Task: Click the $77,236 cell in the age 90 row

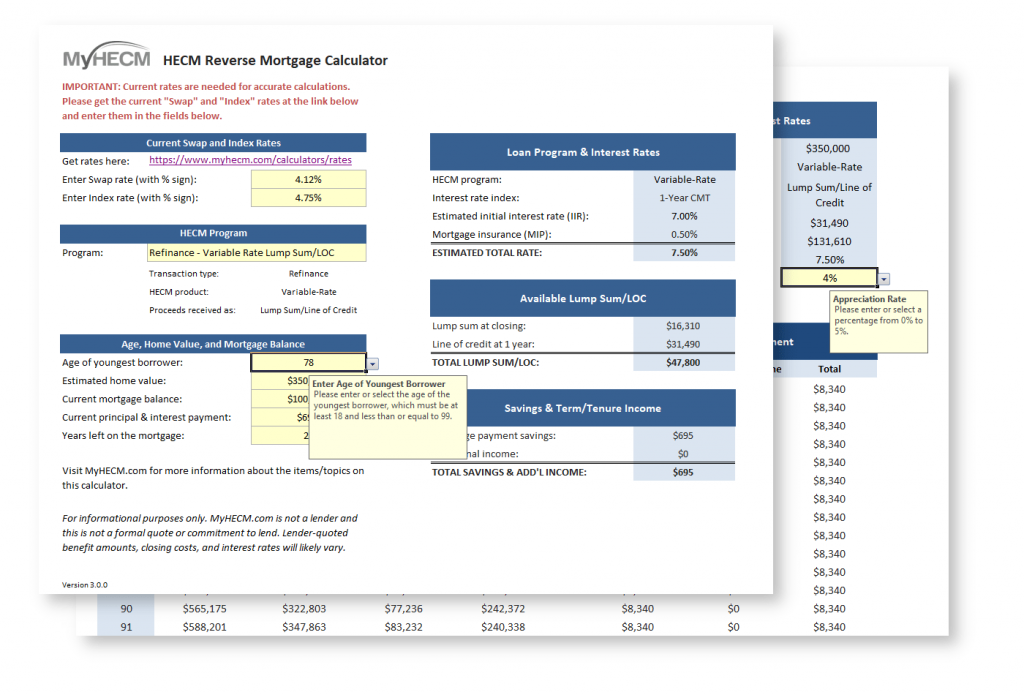Action: tap(403, 609)
